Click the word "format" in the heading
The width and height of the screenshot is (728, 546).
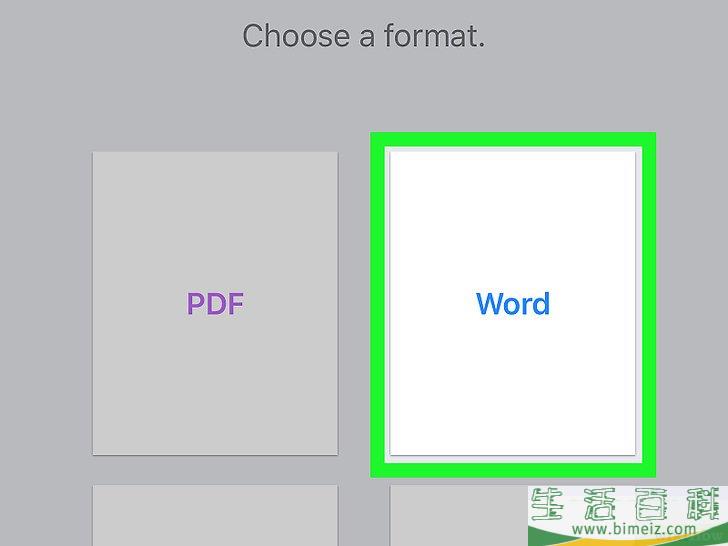point(426,36)
